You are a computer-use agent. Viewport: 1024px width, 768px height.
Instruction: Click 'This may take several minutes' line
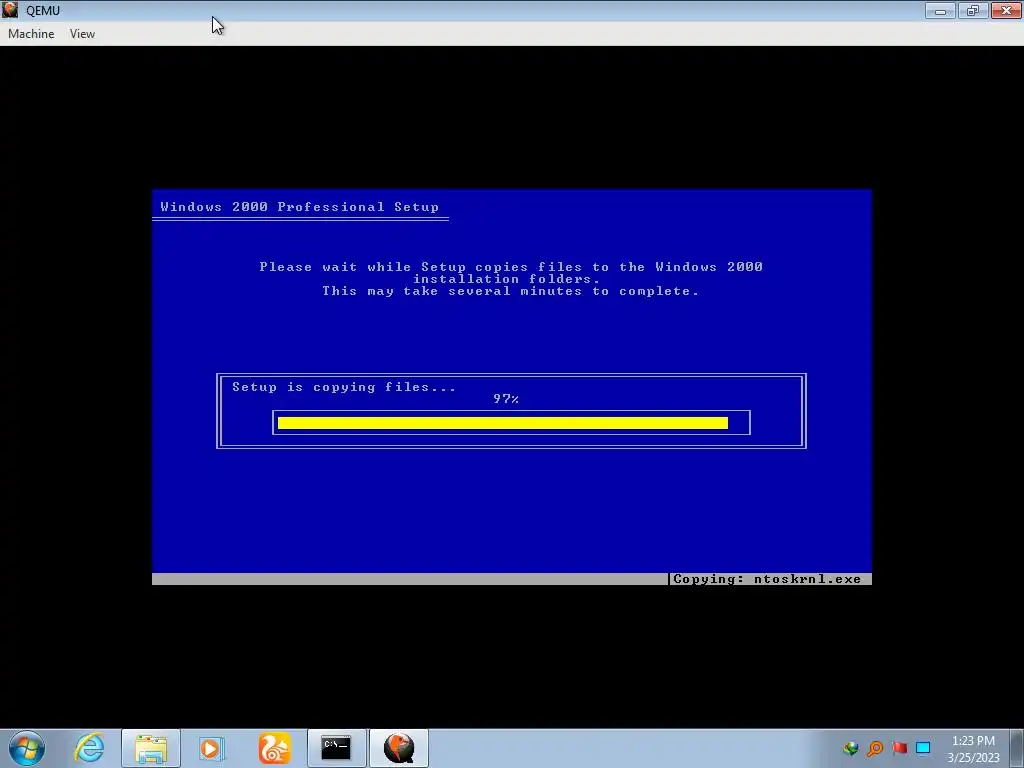510,291
